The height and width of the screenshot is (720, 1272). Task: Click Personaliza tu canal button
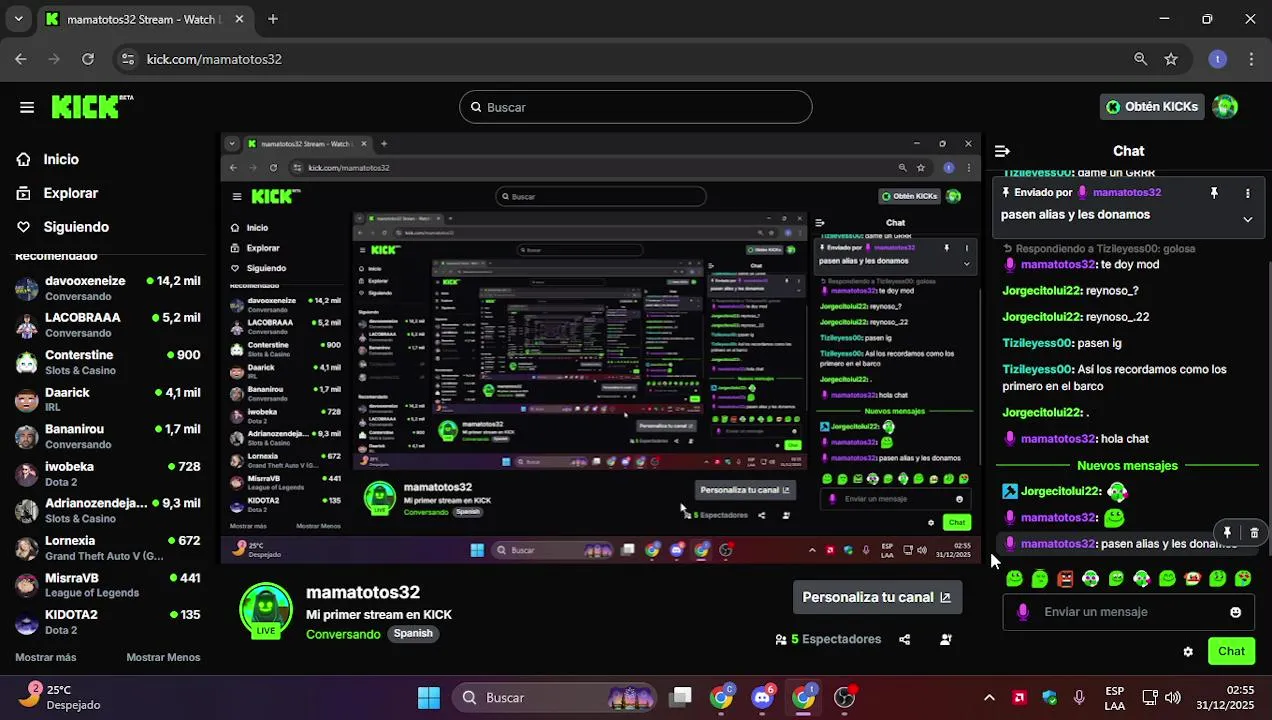click(877, 597)
